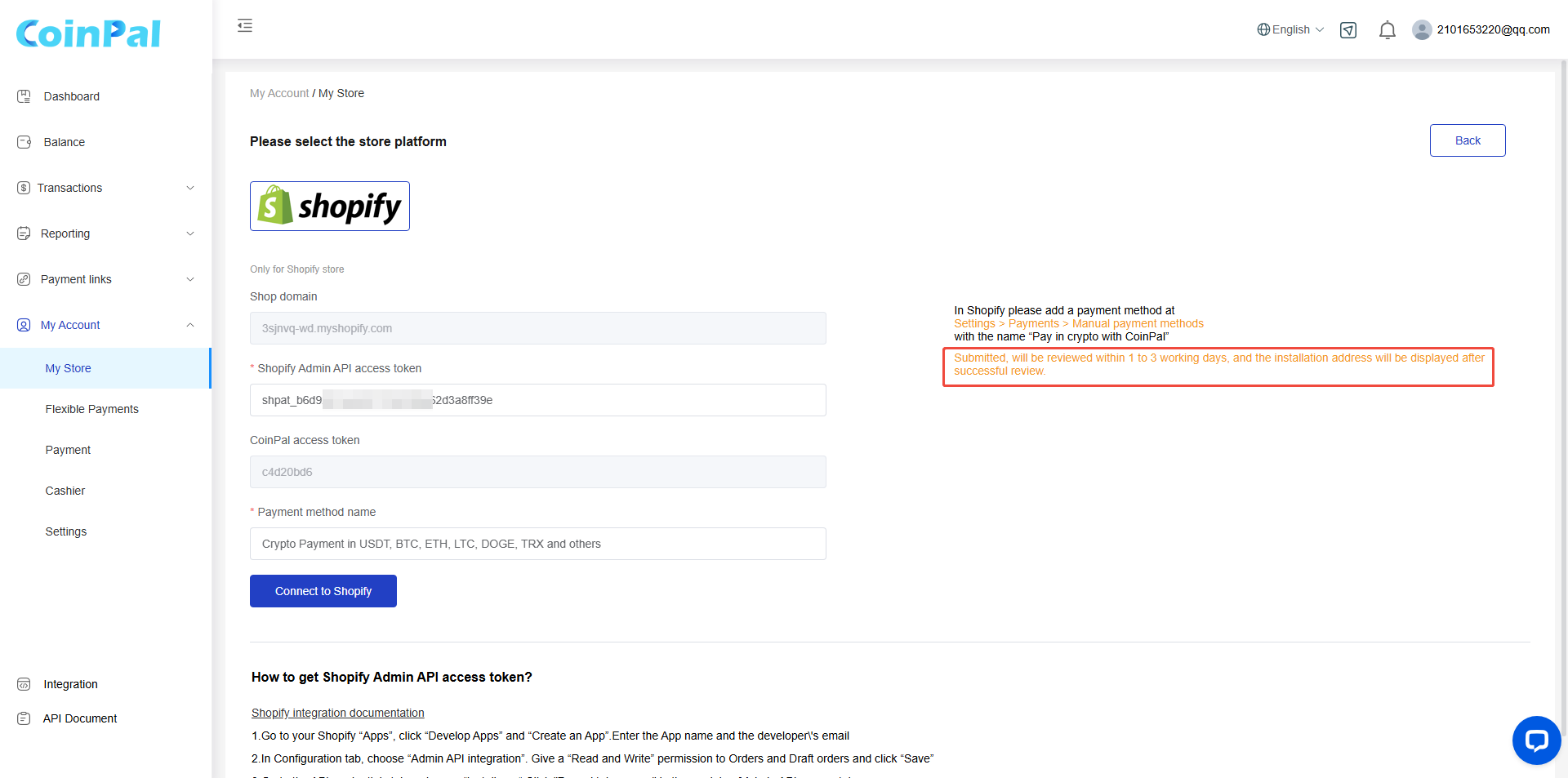Click the Back button

pyautogui.click(x=1468, y=140)
